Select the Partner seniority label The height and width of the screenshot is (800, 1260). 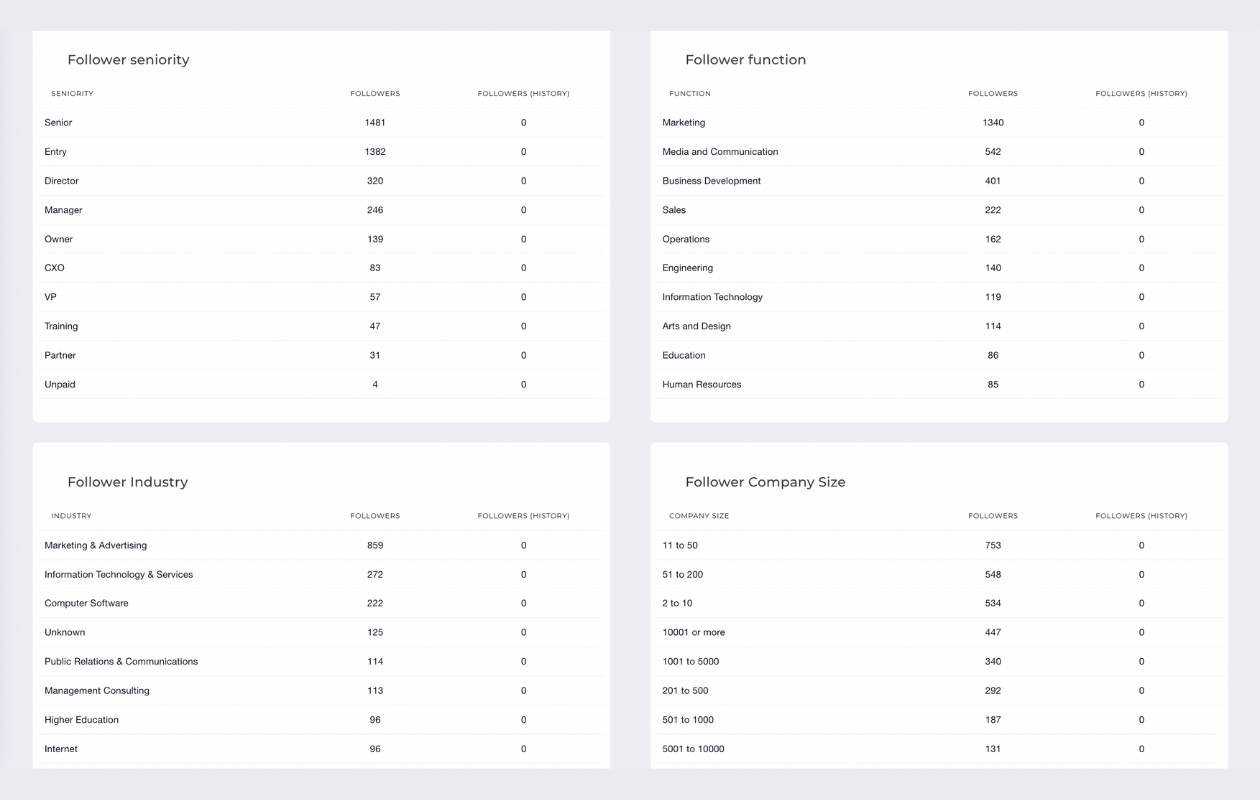click(60, 355)
